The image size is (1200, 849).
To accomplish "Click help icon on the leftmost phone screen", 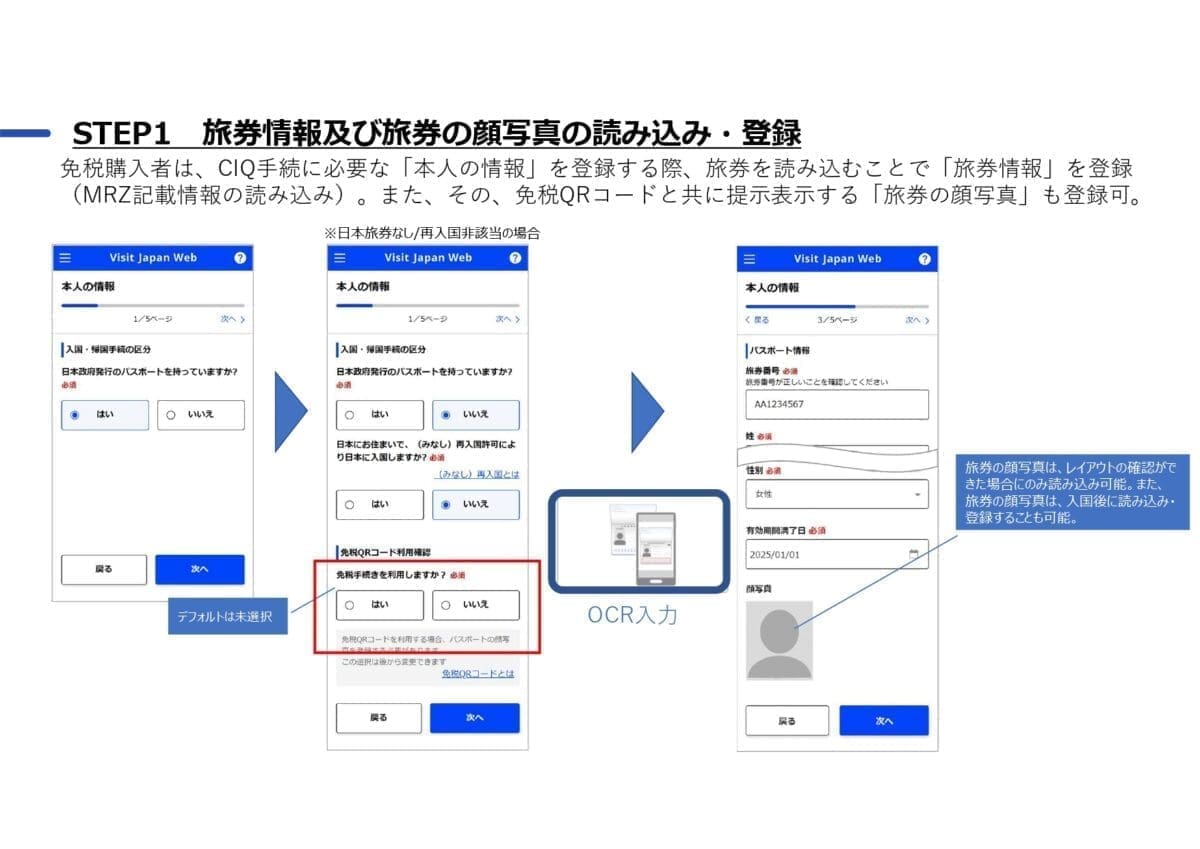I will point(240,258).
